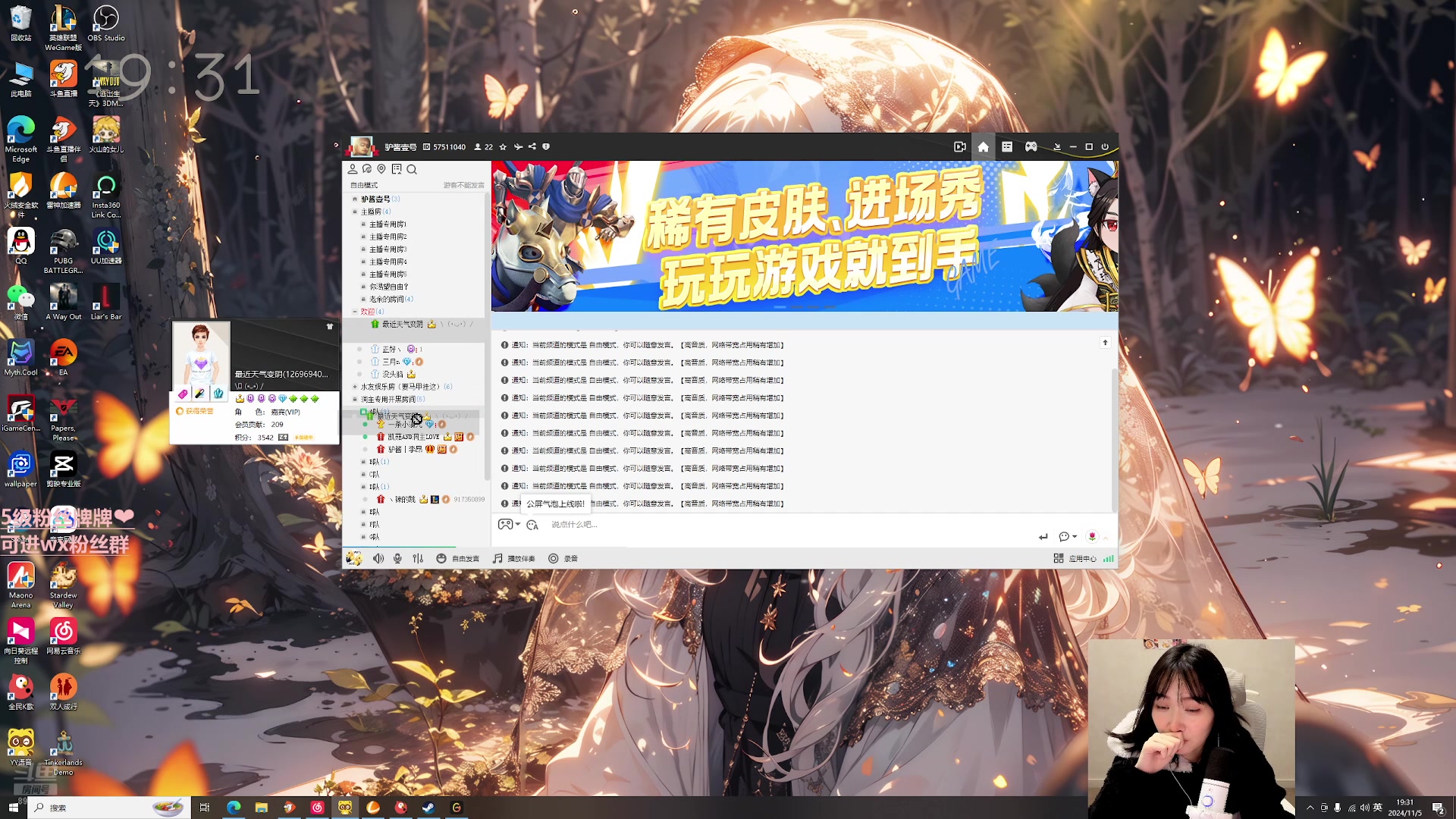This screenshot has height=819, width=1456.
Task: Click the channel tree vertical scrollbar
Action: click(486, 337)
